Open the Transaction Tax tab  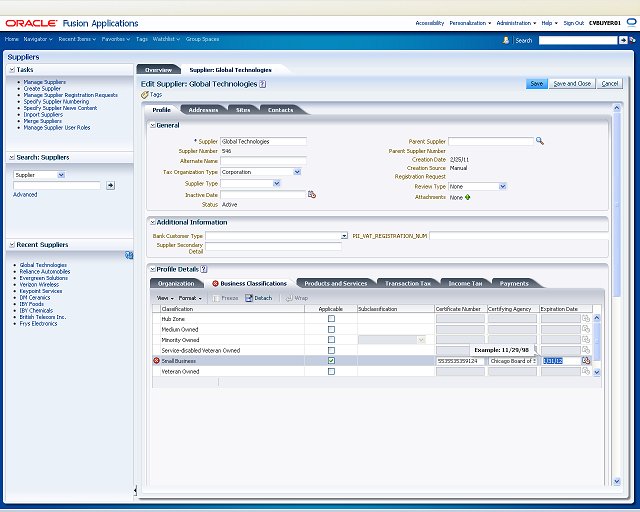point(408,283)
